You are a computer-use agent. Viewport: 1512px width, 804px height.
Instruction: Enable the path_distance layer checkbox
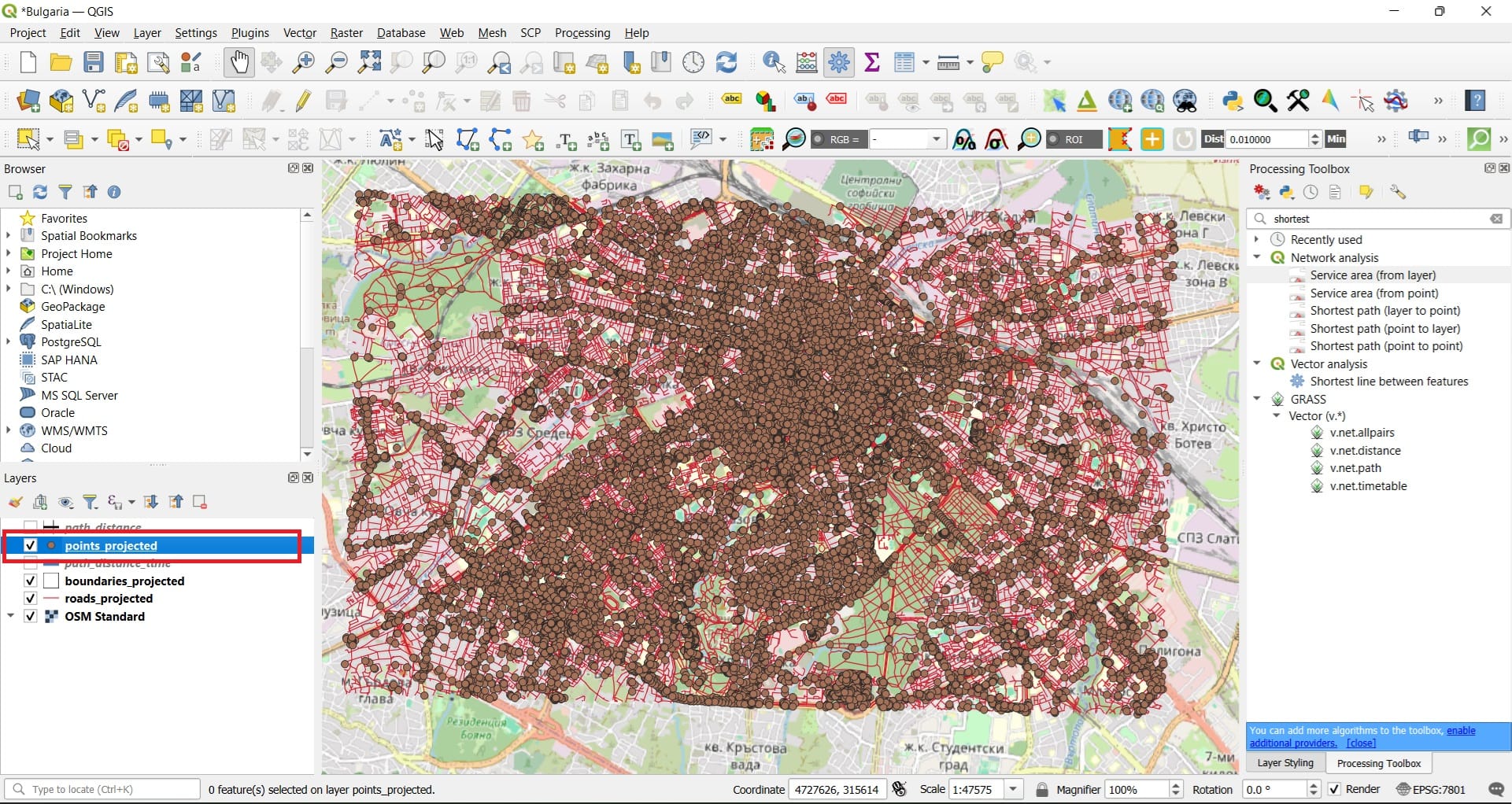(x=31, y=526)
